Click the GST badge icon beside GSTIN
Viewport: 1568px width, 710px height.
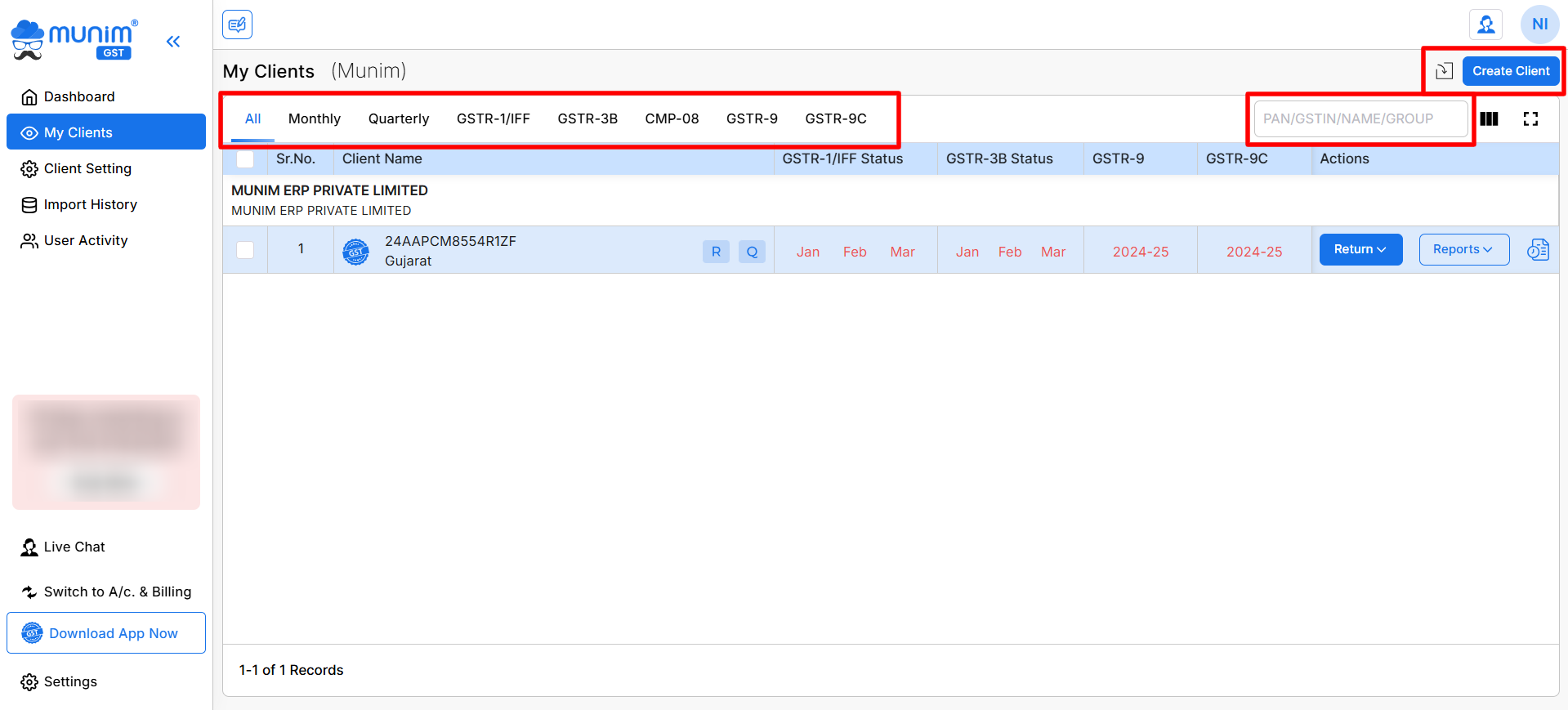tap(355, 252)
